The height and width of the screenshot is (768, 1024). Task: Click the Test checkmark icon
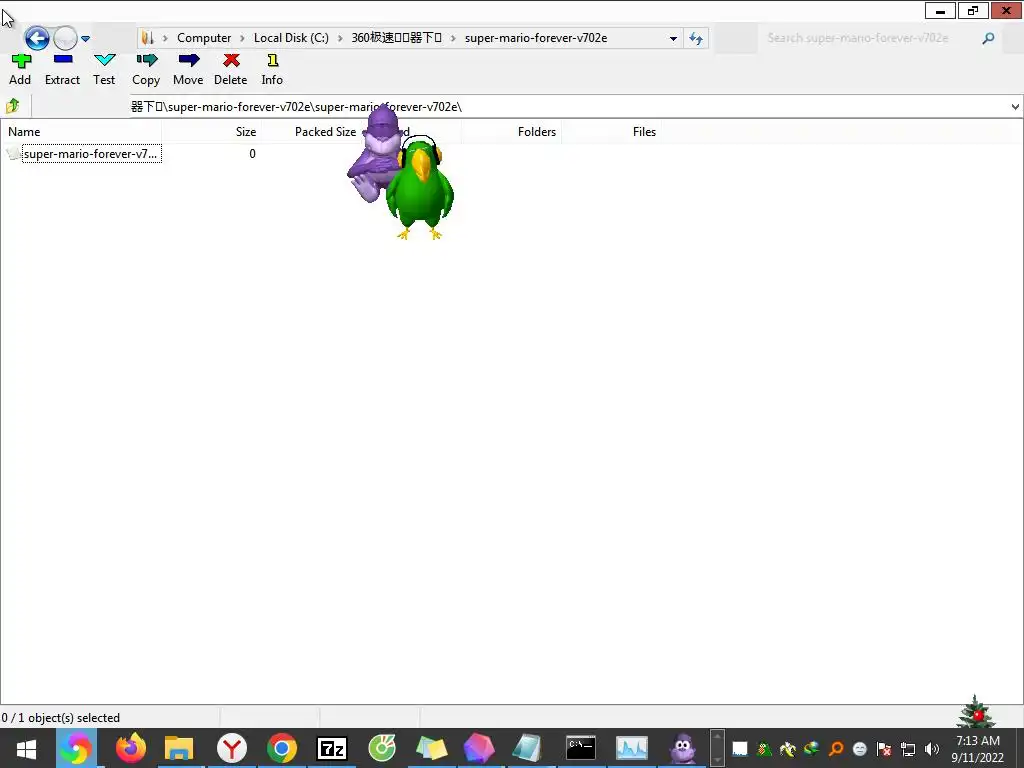[x=104, y=60]
